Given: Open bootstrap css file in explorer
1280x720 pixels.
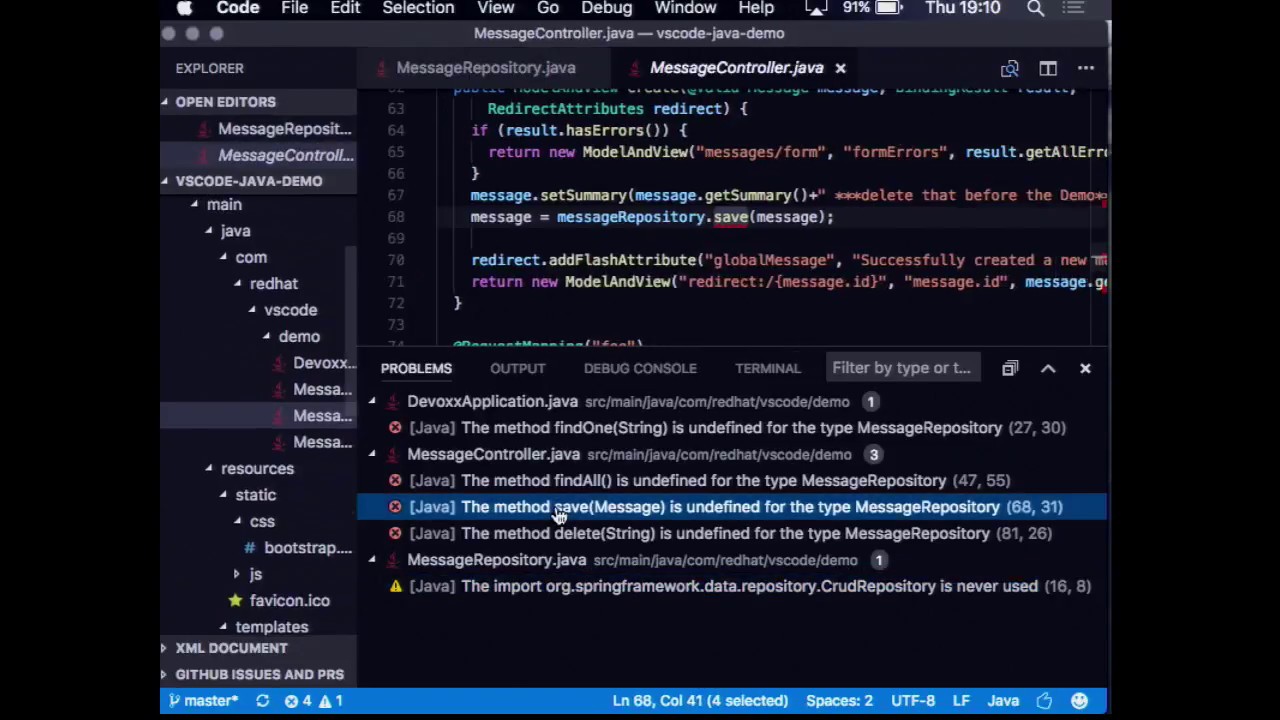Looking at the screenshot, I should 307,548.
